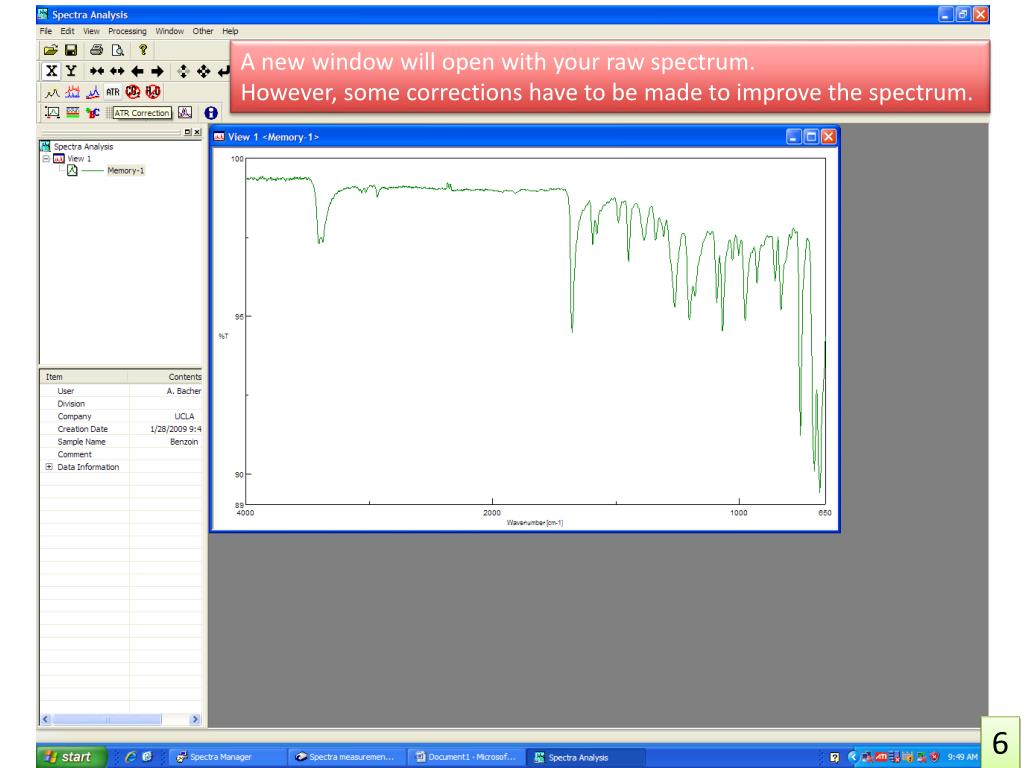Viewport: 1024px width, 768px height.
Task: Open print preview icon
Action: [x=118, y=50]
